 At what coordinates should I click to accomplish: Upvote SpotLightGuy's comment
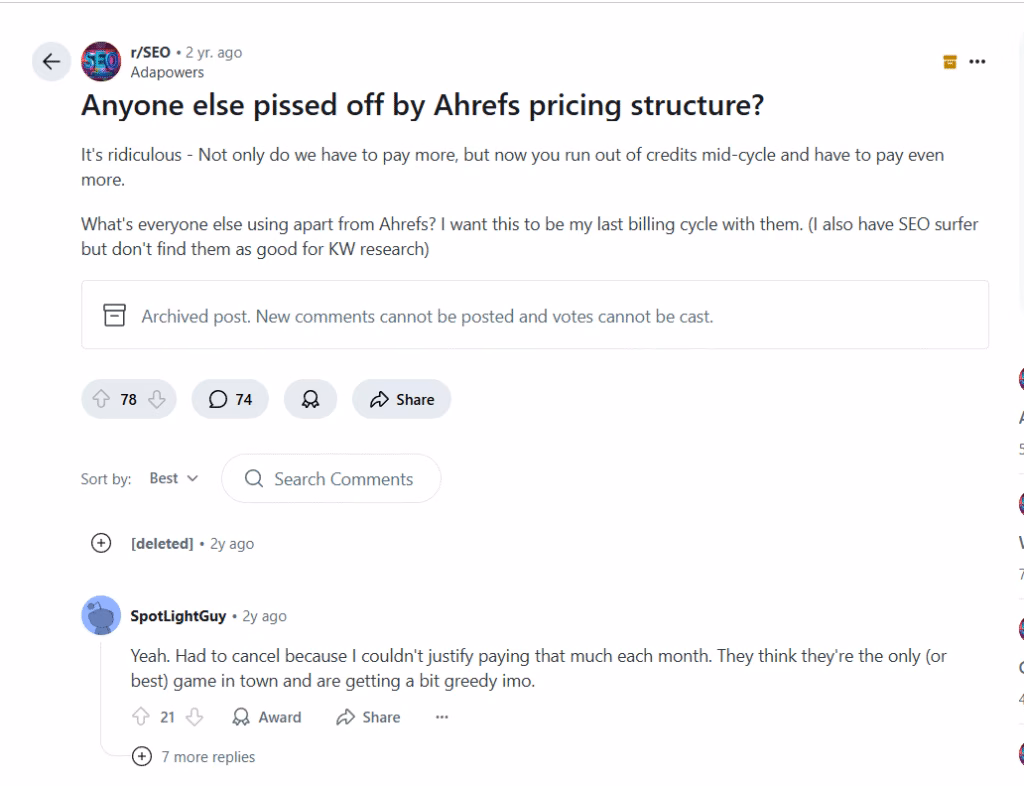(x=140, y=716)
